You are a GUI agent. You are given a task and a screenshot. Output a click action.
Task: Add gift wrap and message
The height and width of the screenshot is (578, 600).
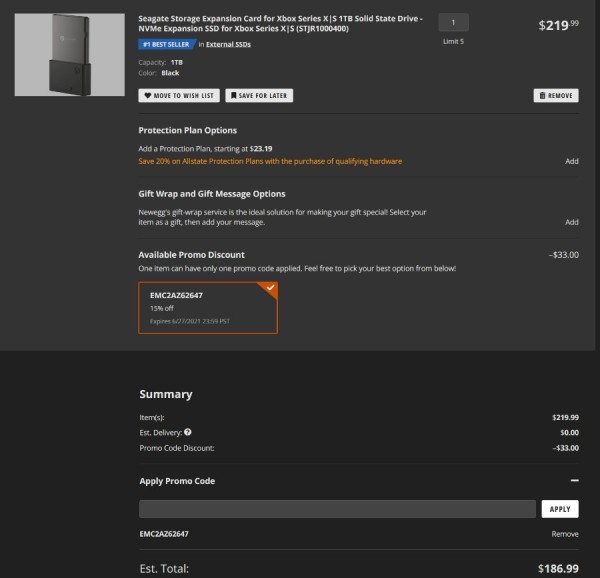point(572,222)
